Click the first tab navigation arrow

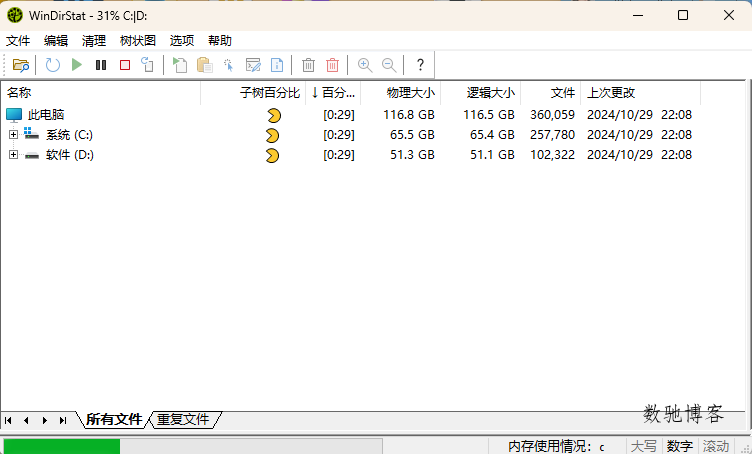(x=8, y=420)
